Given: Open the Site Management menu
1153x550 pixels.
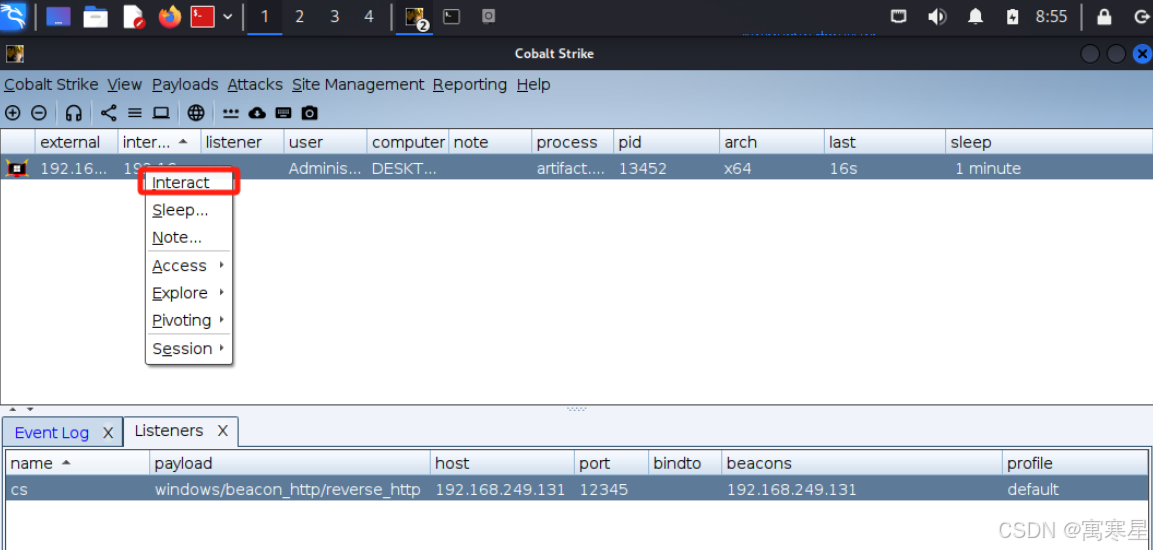Looking at the screenshot, I should pyautogui.click(x=358, y=85).
